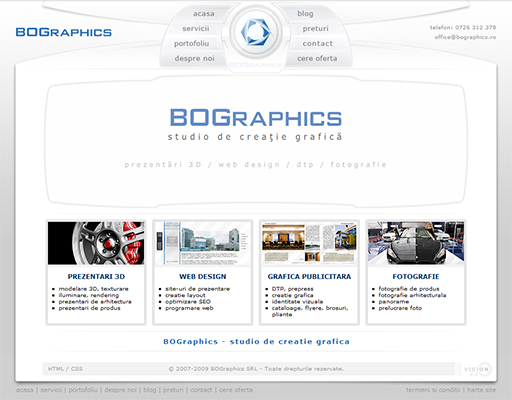Open contact from the top menu
This screenshot has width=512, height=400.
coord(318,44)
